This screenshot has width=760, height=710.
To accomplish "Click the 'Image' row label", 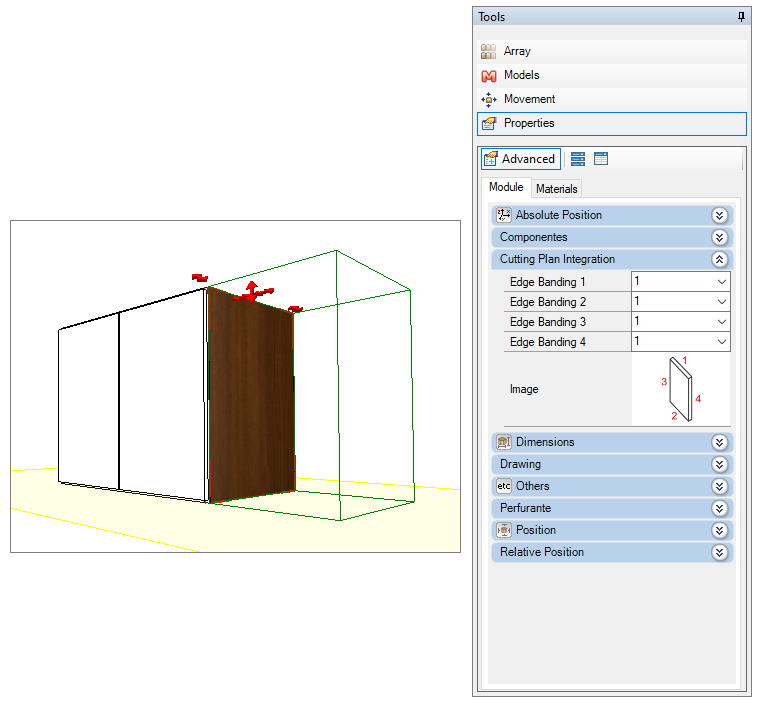I will click(x=524, y=389).
